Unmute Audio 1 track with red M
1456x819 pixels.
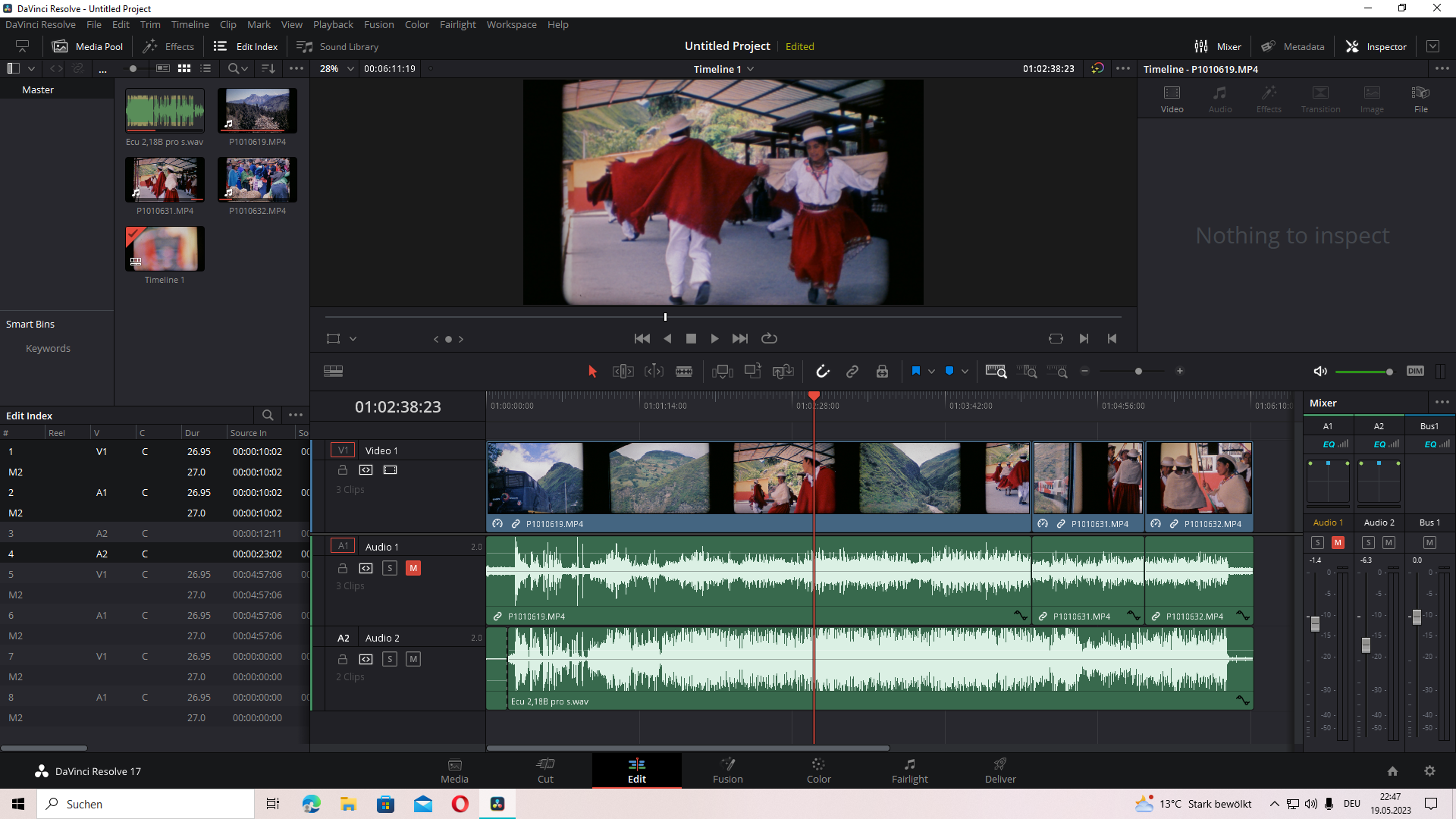point(413,568)
